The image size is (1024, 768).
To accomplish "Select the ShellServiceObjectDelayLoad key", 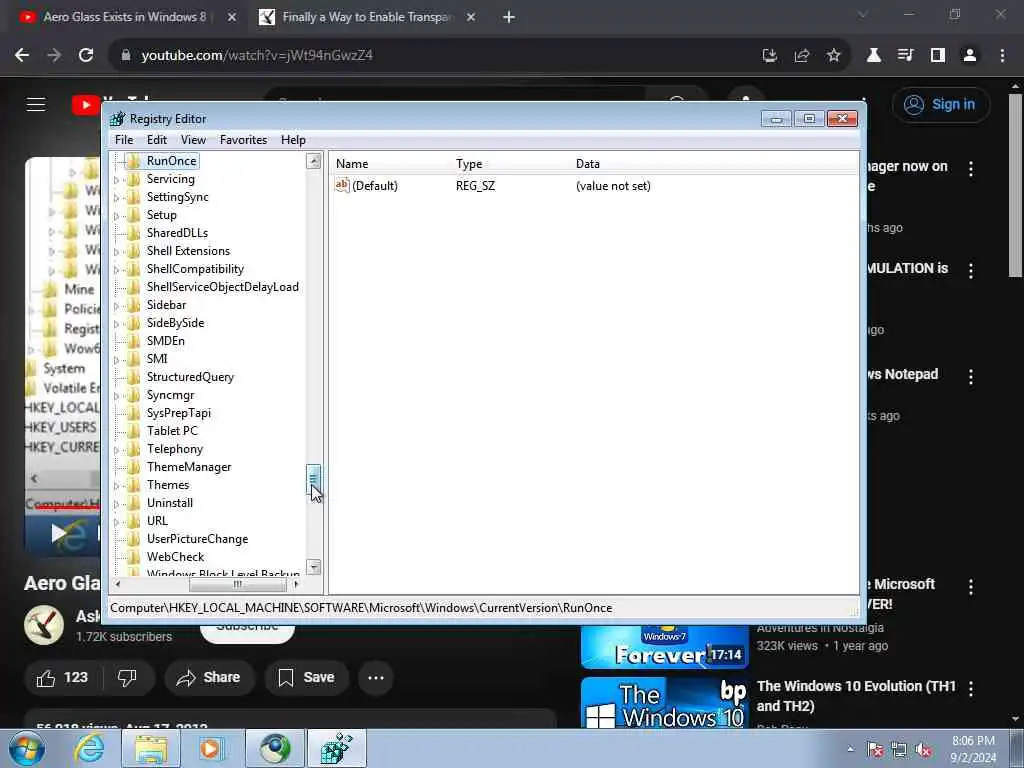I will pos(223,287).
